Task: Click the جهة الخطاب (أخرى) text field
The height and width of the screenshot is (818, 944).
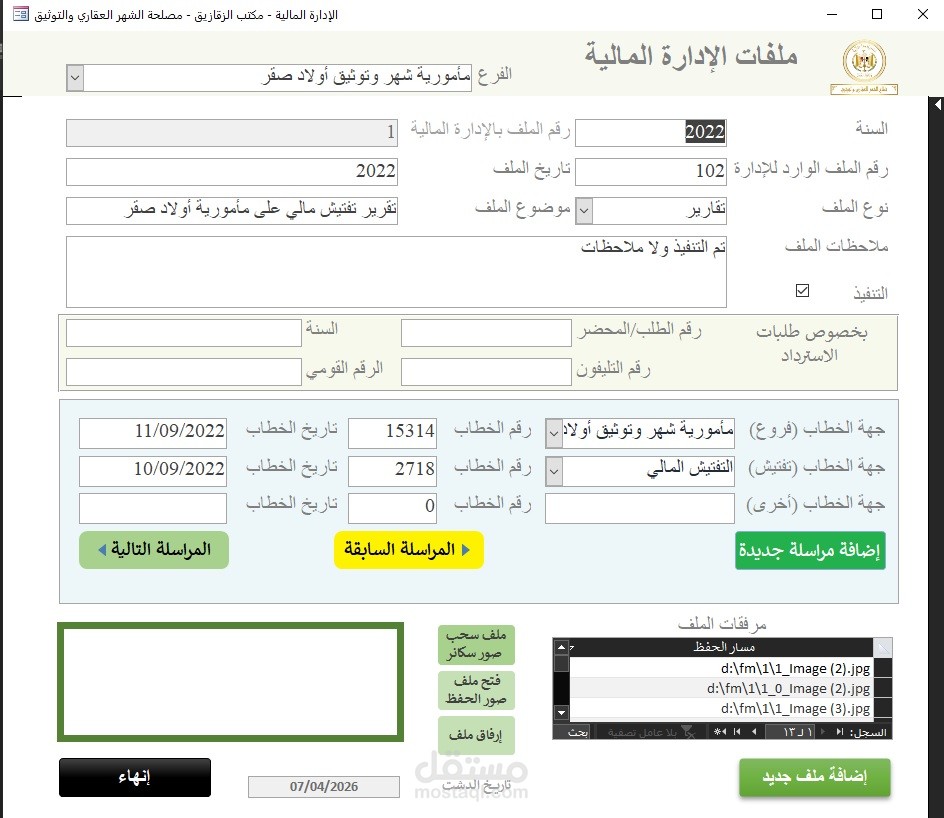Action: 640,509
